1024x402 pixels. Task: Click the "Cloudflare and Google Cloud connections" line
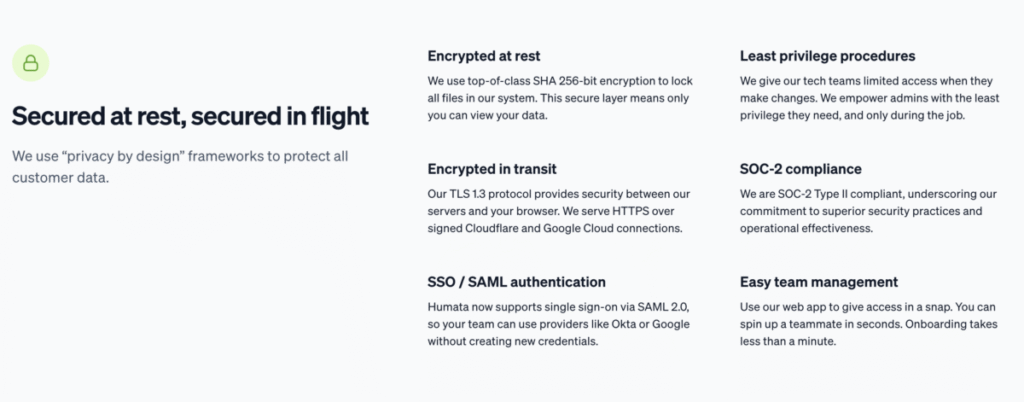[x=555, y=228]
